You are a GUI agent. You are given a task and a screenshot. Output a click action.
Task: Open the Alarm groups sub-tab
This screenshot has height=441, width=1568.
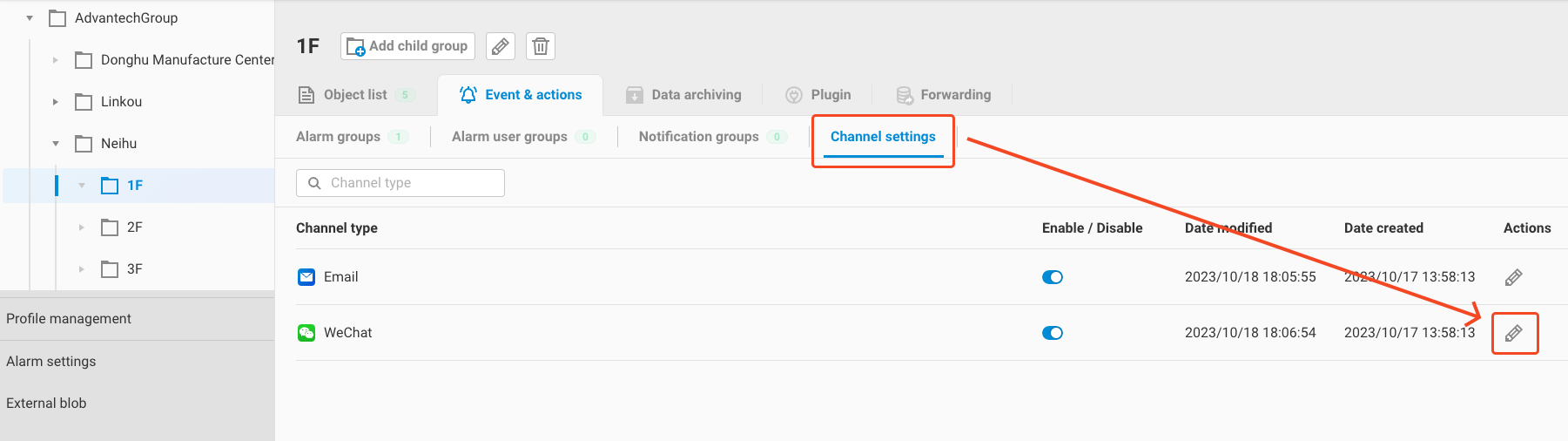[339, 137]
